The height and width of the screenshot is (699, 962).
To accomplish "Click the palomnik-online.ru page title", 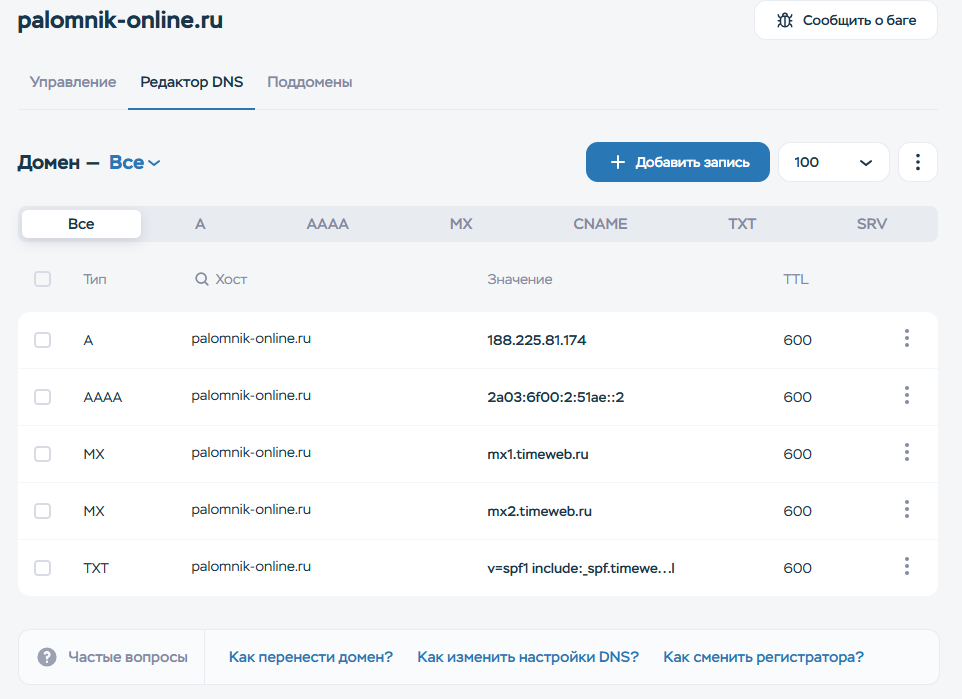I will [x=120, y=20].
